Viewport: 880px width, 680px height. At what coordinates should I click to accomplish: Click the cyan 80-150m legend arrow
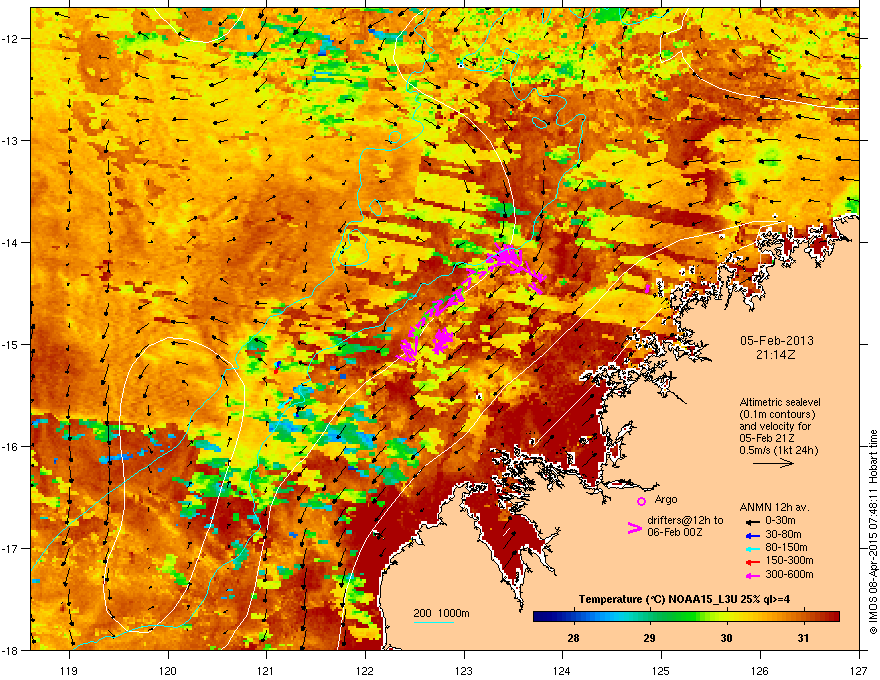[752, 548]
